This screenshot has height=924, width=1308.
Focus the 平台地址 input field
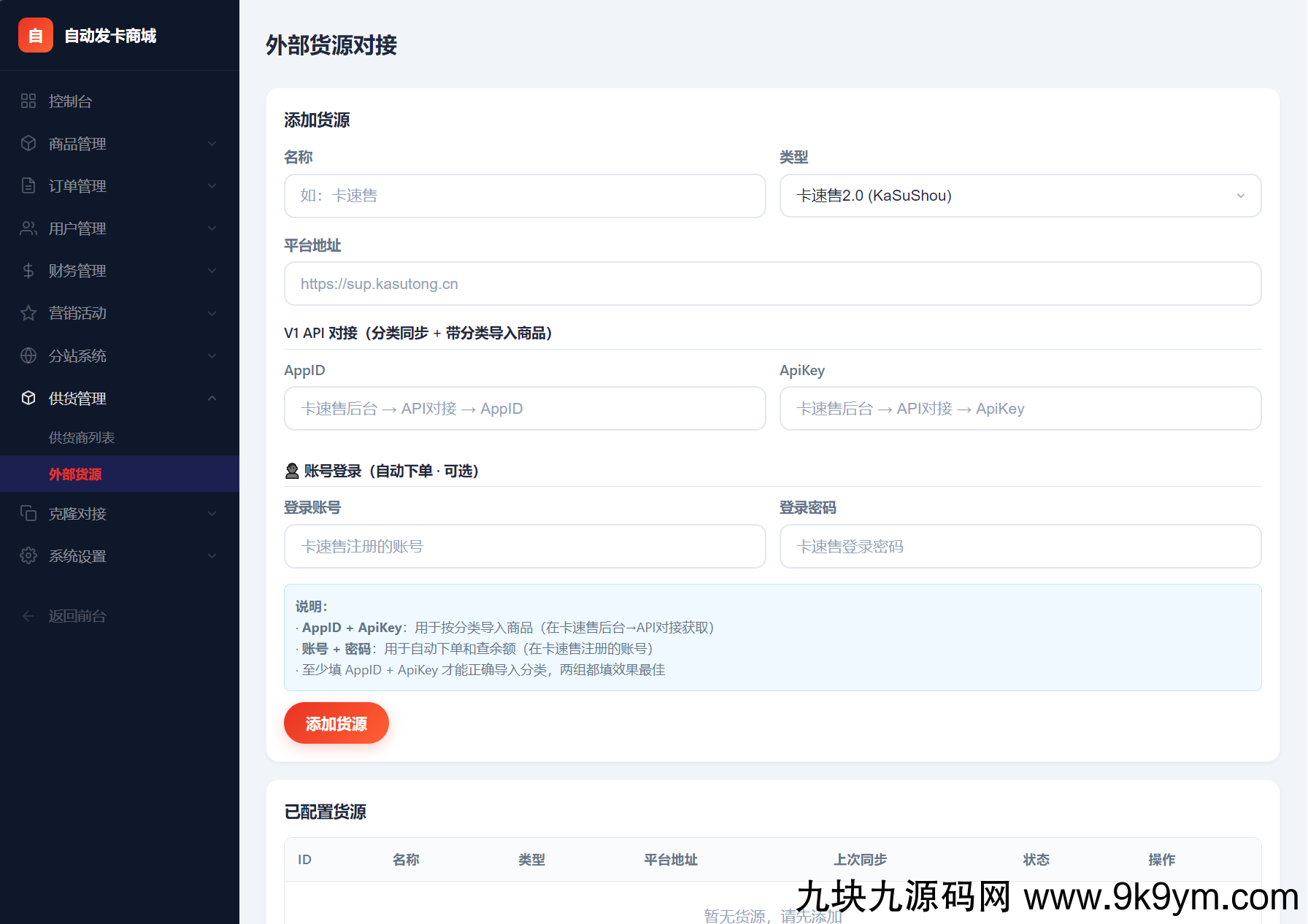772,284
